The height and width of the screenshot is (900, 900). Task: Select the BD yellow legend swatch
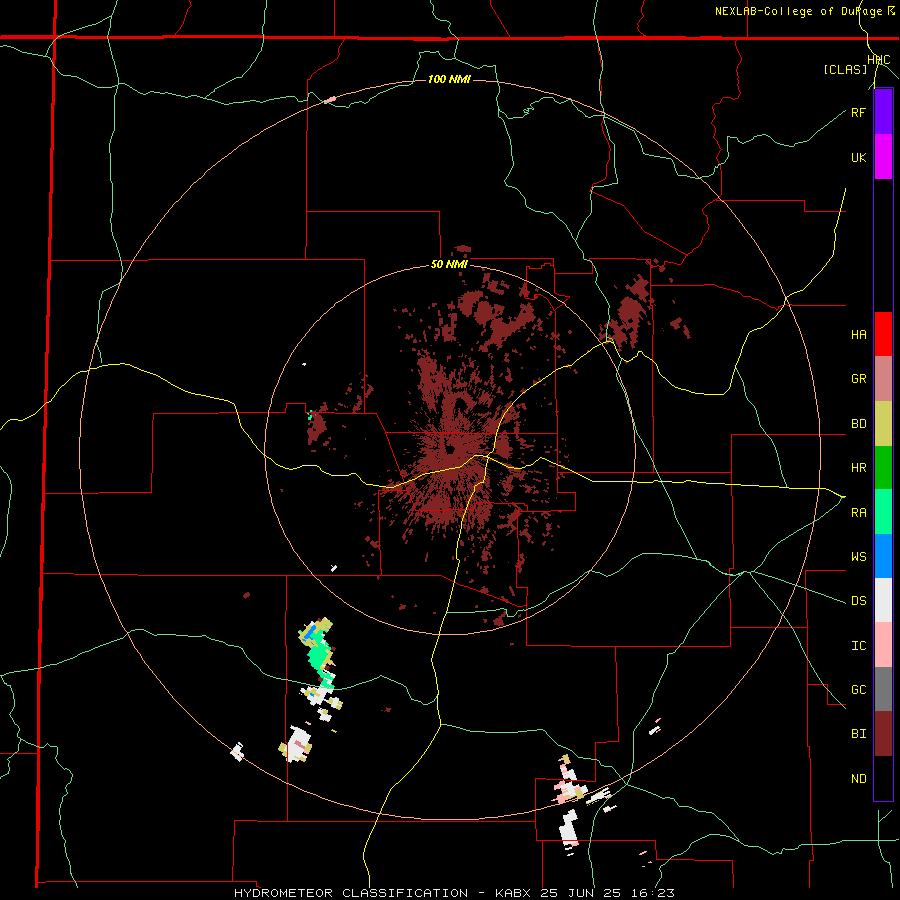click(883, 423)
